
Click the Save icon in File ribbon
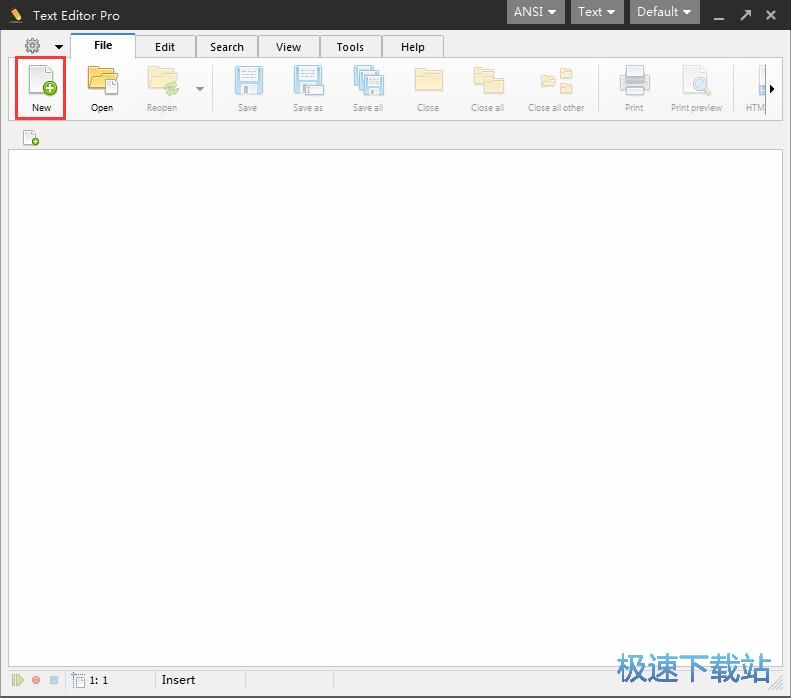[x=247, y=88]
